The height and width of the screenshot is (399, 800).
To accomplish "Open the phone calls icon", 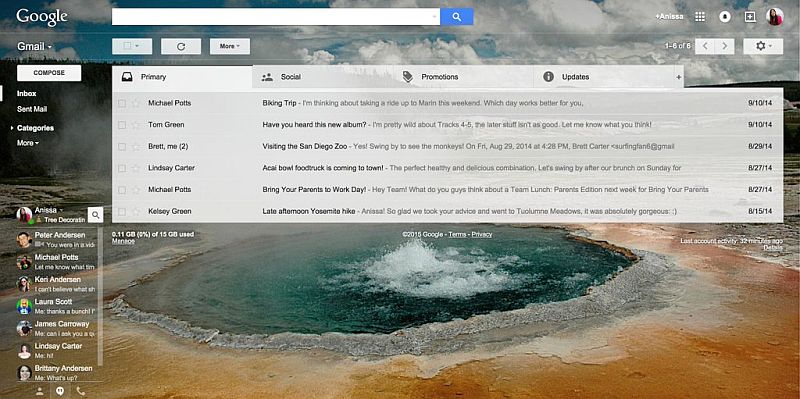I will pos(81,391).
